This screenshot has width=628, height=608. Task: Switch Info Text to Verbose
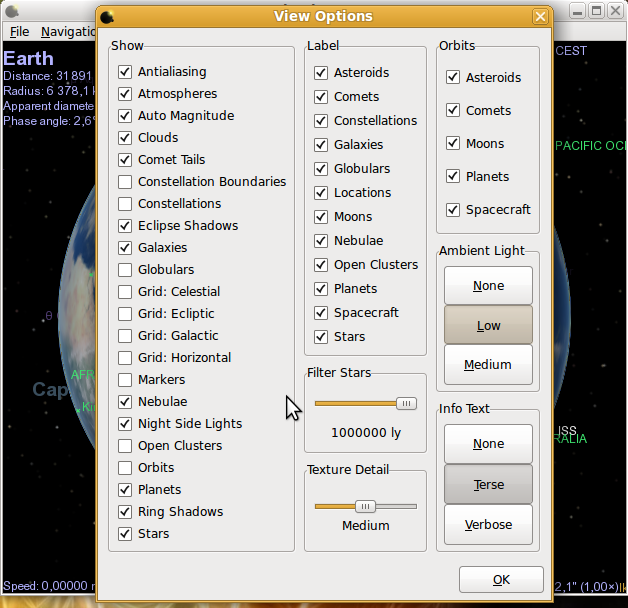(x=488, y=524)
